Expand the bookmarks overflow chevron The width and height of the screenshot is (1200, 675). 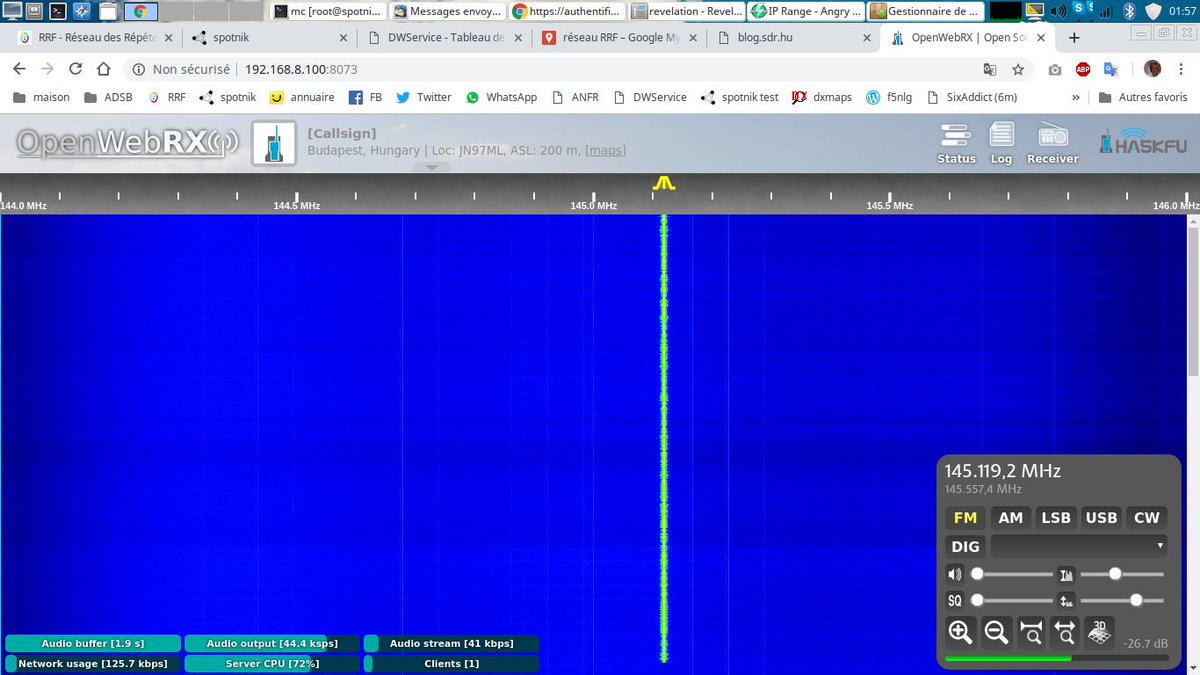point(1075,97)
